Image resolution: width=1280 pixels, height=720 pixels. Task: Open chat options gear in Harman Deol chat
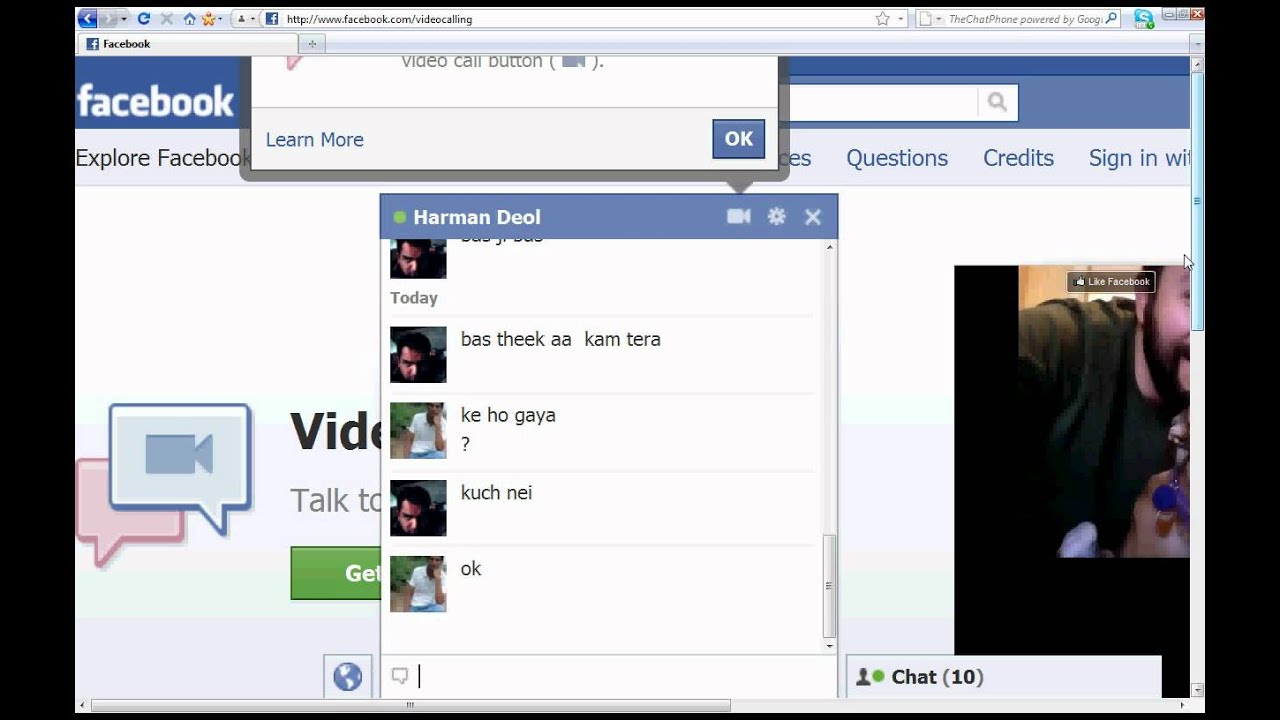pyautogui.click(x=776, y=216)
